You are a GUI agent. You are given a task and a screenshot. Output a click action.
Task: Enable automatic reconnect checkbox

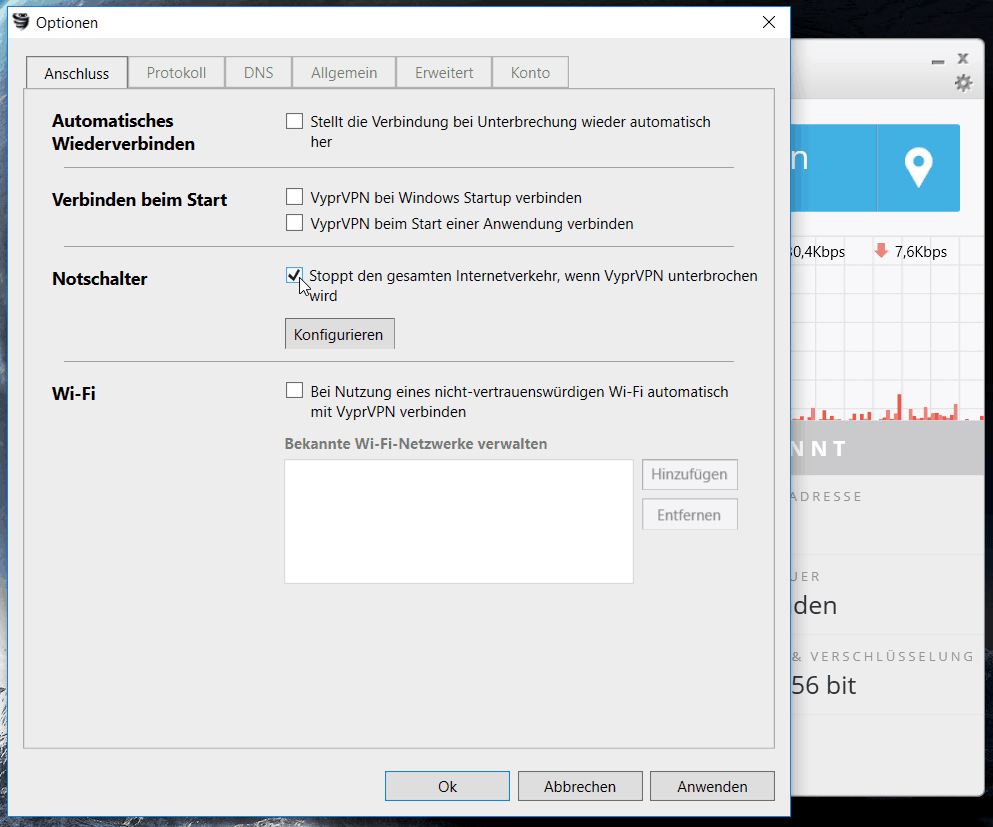point(294,121)
